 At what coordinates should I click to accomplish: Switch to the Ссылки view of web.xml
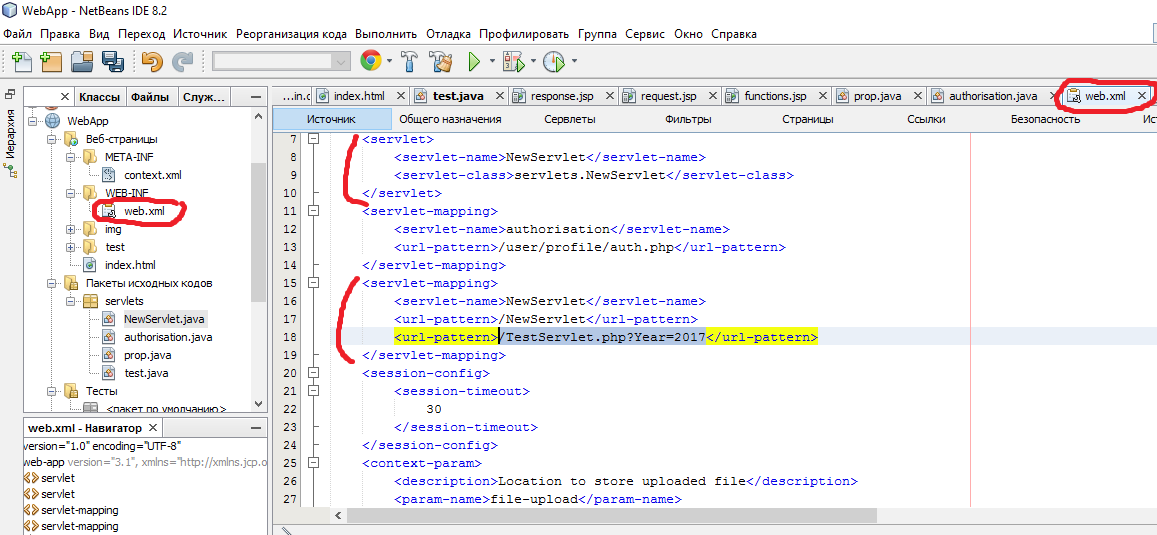926,119
